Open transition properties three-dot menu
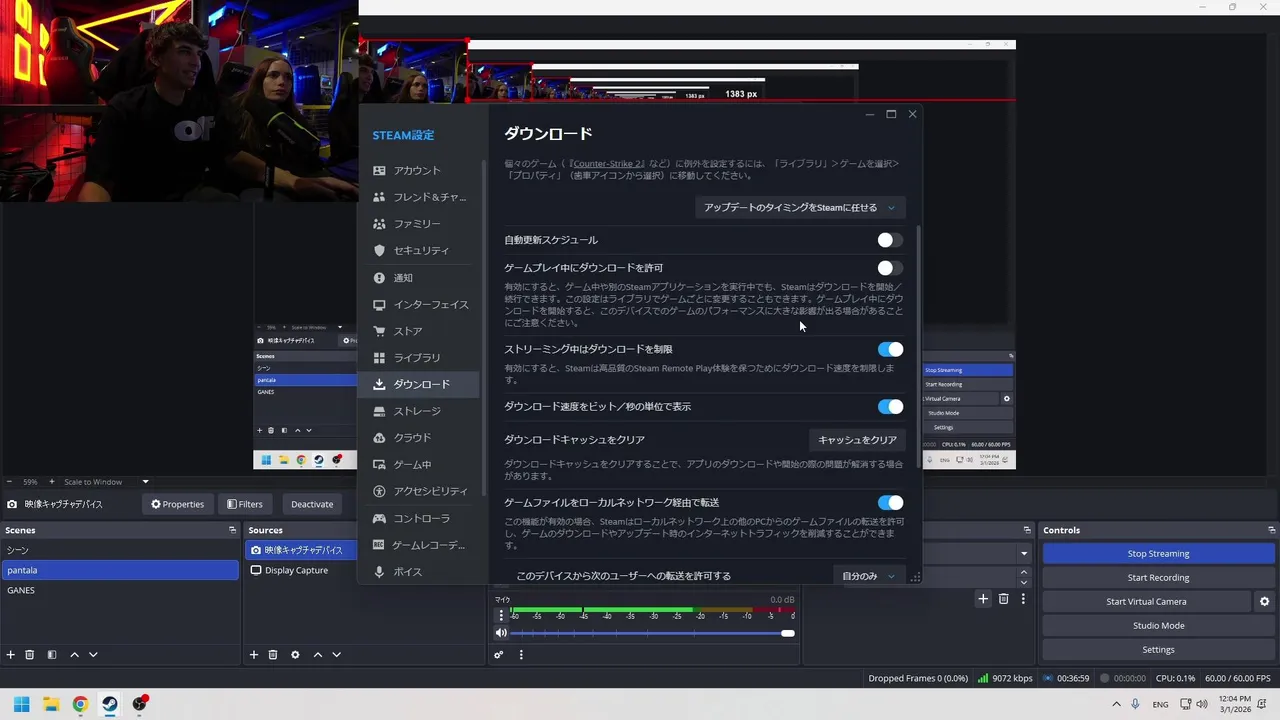The image size is (1280, 720). coord(1023,599)
